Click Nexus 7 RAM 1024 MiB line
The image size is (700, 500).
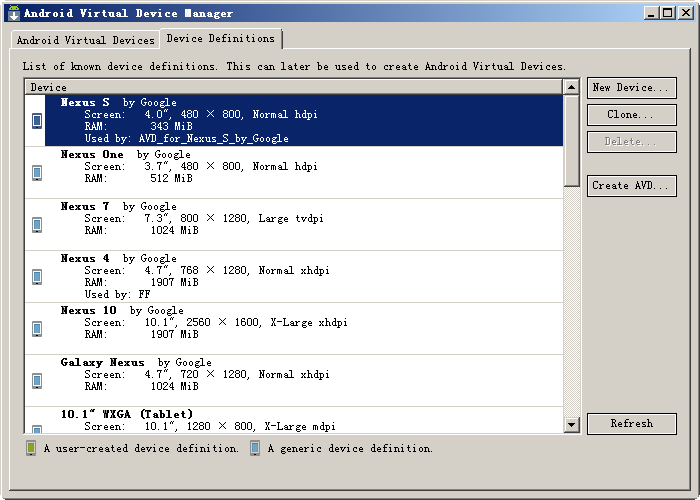[142, 231]
